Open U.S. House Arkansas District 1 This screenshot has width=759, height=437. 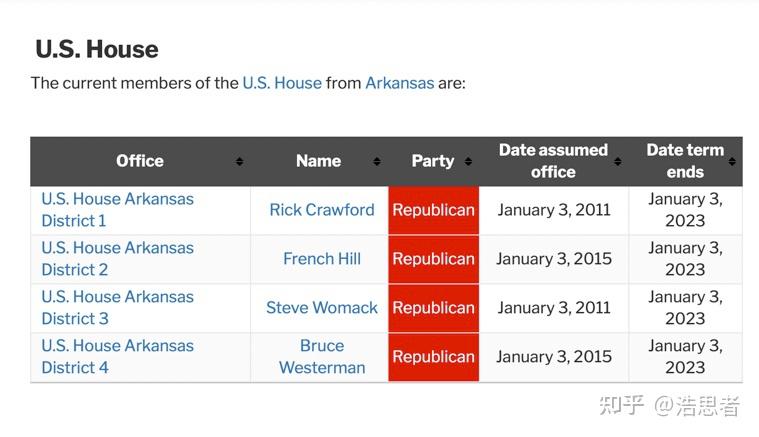tap(117, 209)
